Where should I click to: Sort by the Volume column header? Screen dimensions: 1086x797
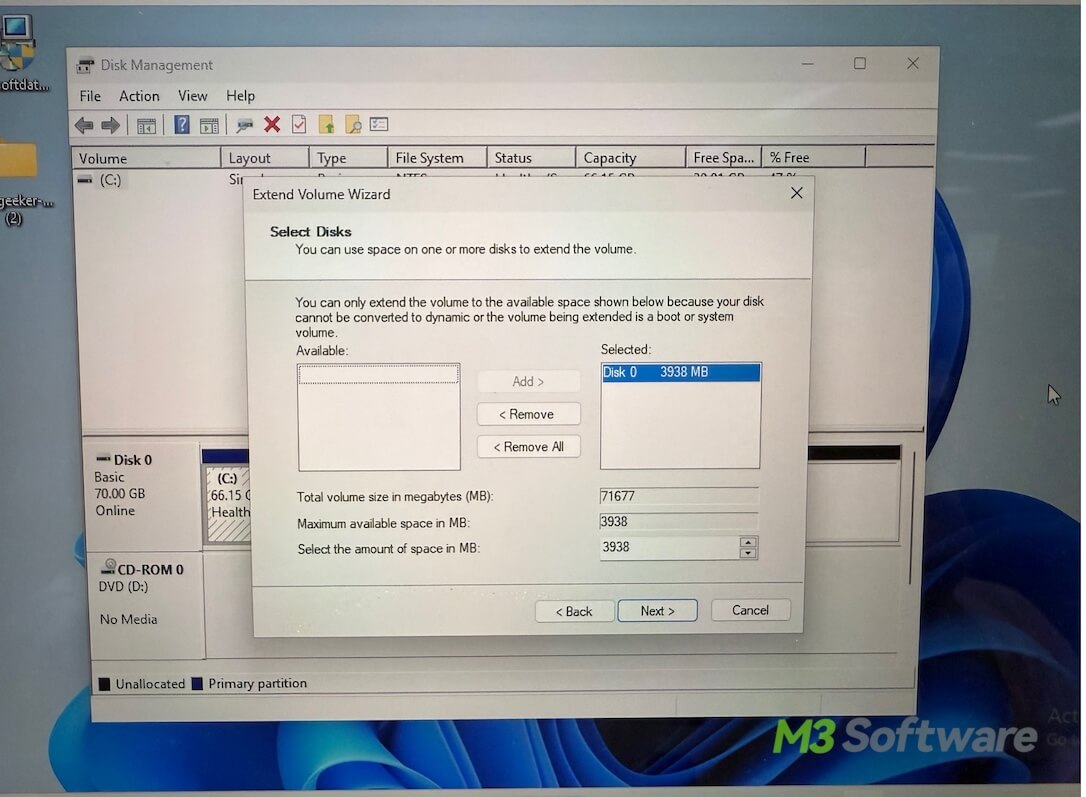click(146, 158)
